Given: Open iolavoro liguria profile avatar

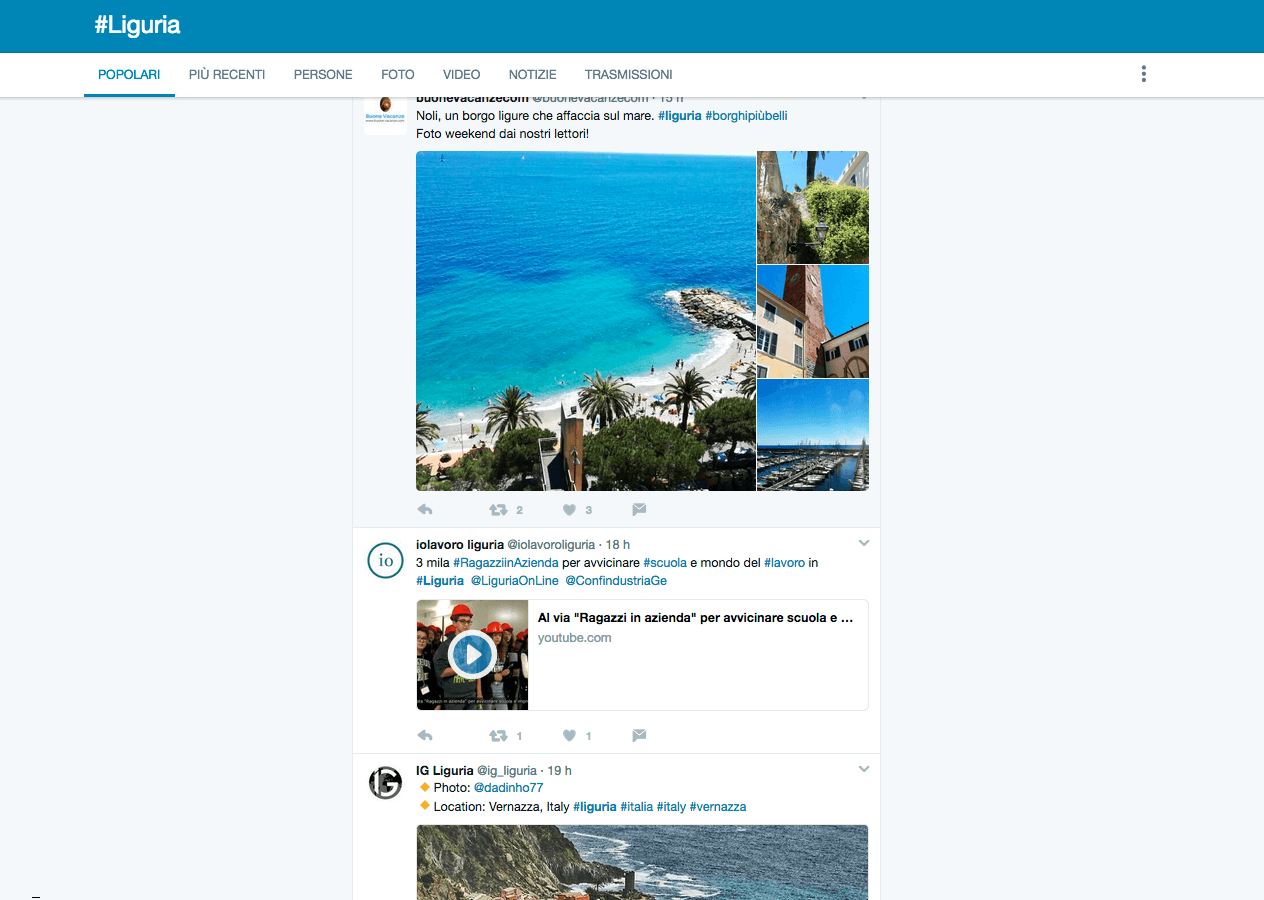Looking at the screenshot, I should click(385, 560).
